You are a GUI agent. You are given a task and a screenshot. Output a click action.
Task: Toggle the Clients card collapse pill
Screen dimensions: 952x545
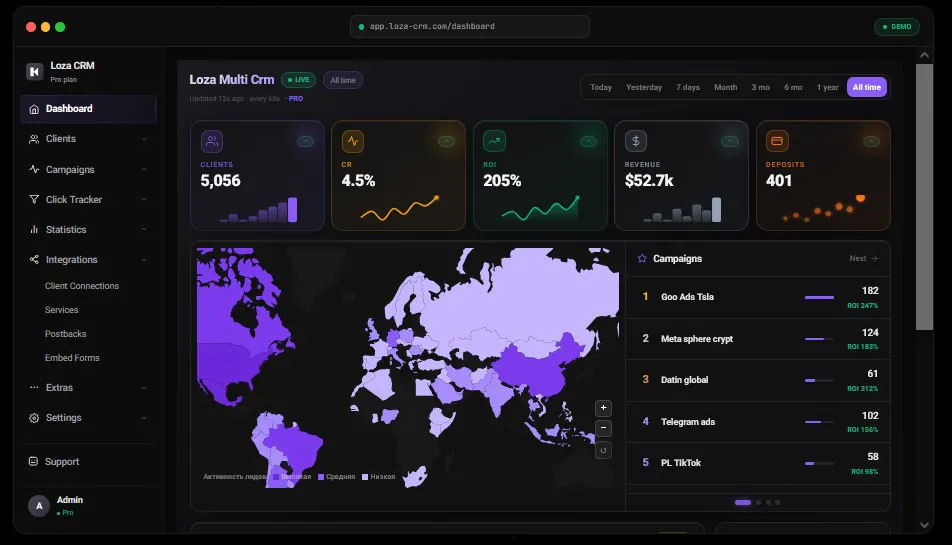click(305, 141)
